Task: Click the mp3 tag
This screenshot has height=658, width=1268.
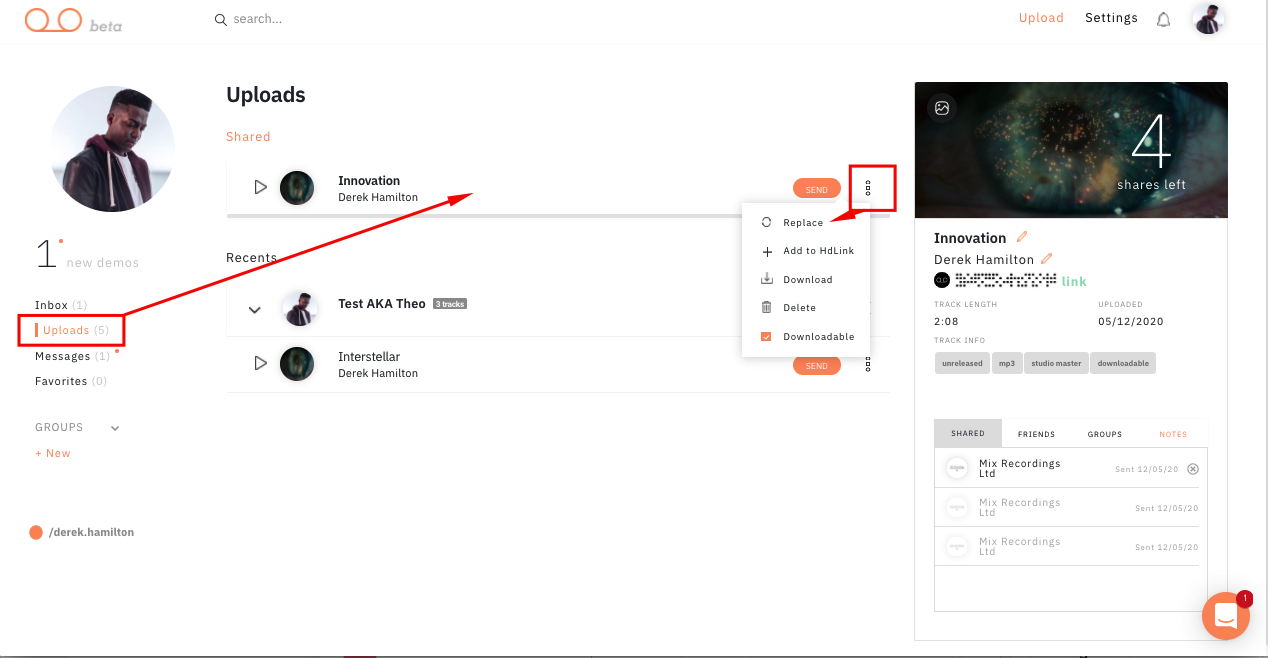Action: tap(1007, 363)
